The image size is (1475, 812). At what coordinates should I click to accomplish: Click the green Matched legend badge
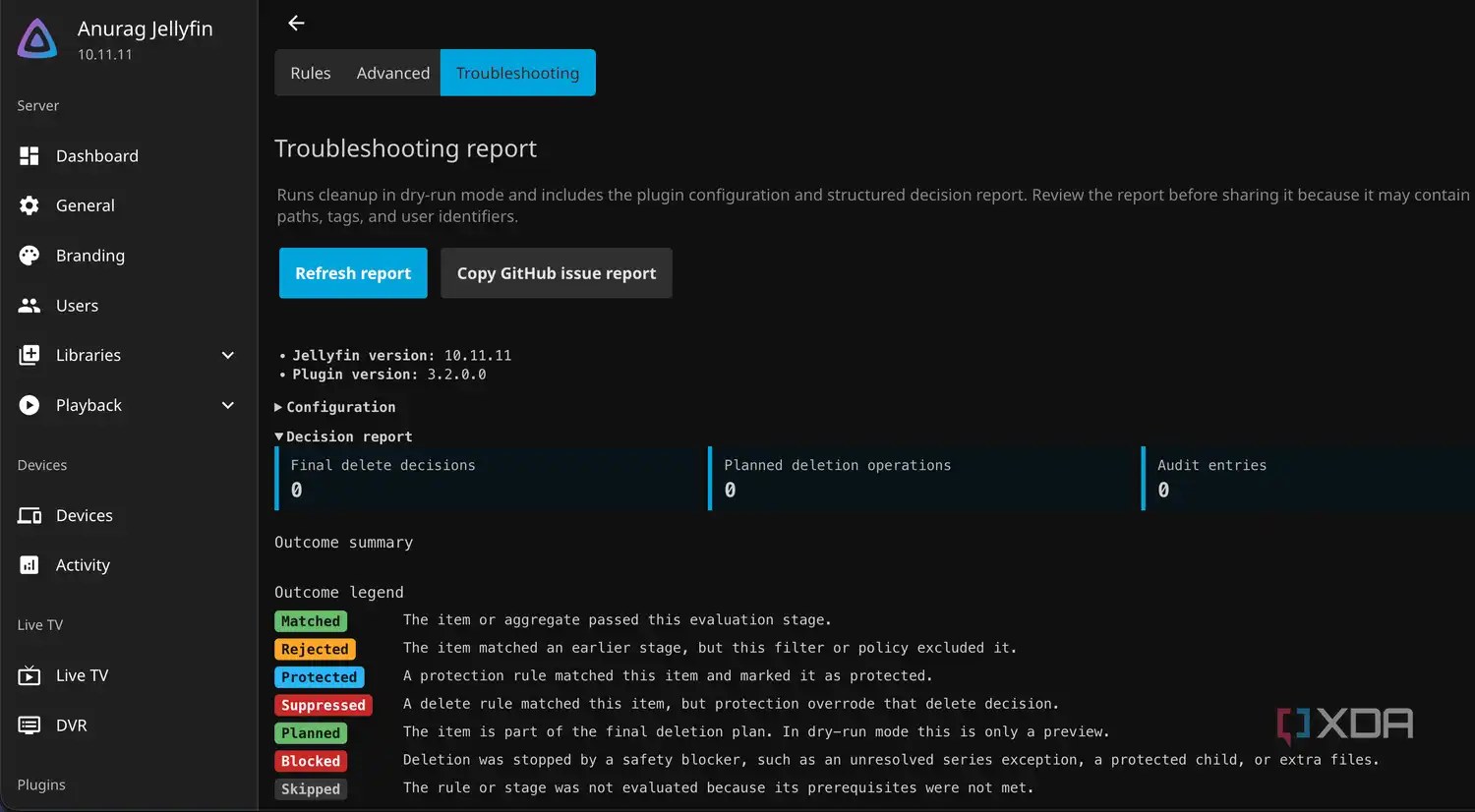tap(311, 621)
